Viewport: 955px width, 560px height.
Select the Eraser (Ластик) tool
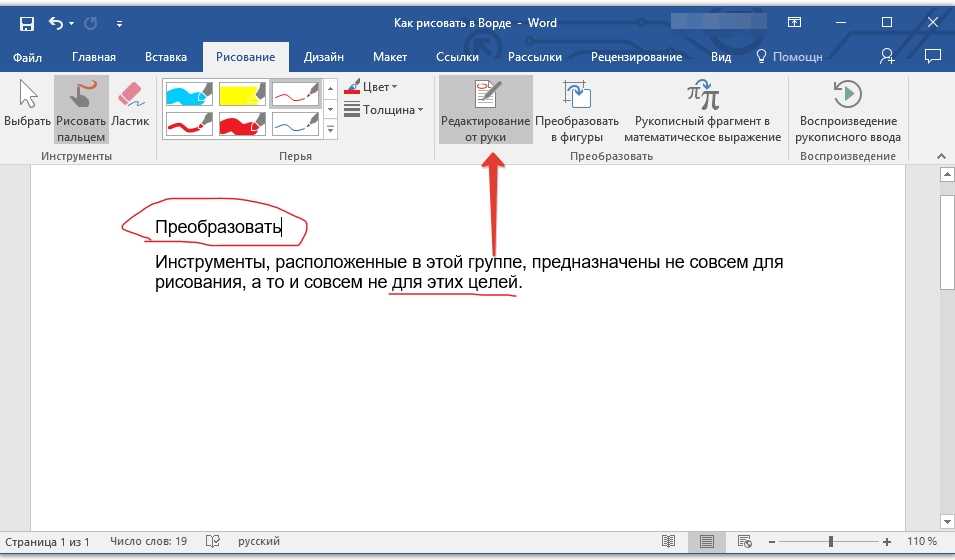tap(130, 106)
